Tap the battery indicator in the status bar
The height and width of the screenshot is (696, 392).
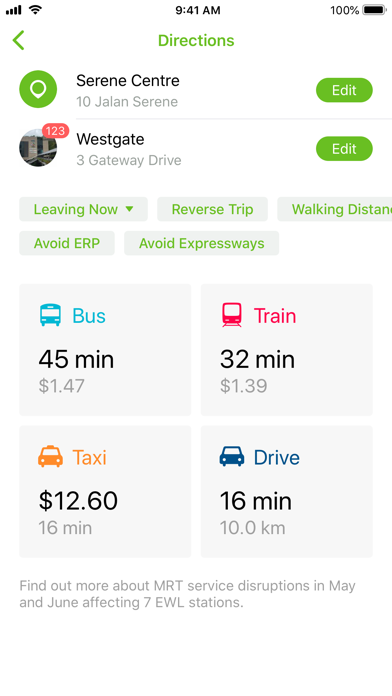tap(374, 10)
